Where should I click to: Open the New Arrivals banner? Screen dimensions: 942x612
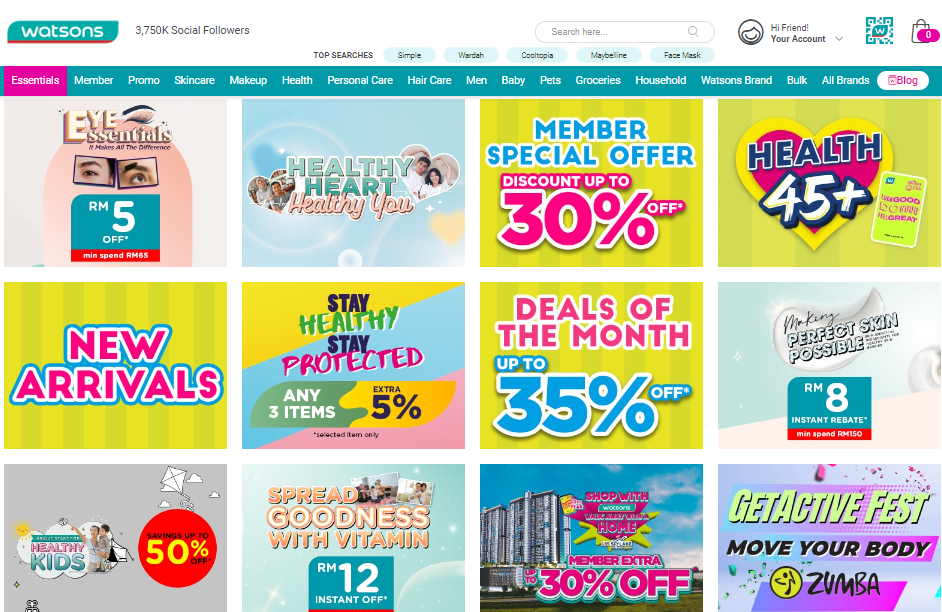(115, 365)
